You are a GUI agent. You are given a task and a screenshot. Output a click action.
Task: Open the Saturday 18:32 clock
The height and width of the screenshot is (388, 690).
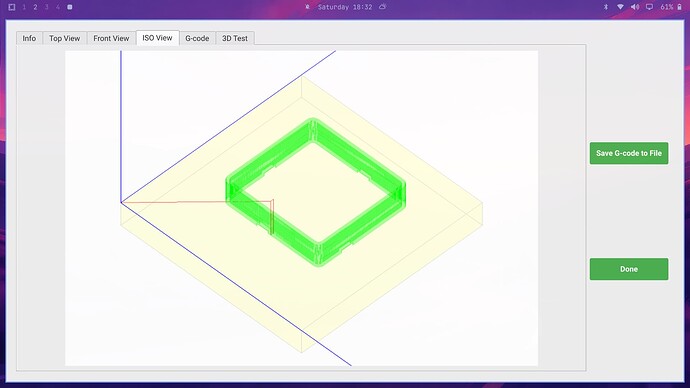tap(345, 7)
